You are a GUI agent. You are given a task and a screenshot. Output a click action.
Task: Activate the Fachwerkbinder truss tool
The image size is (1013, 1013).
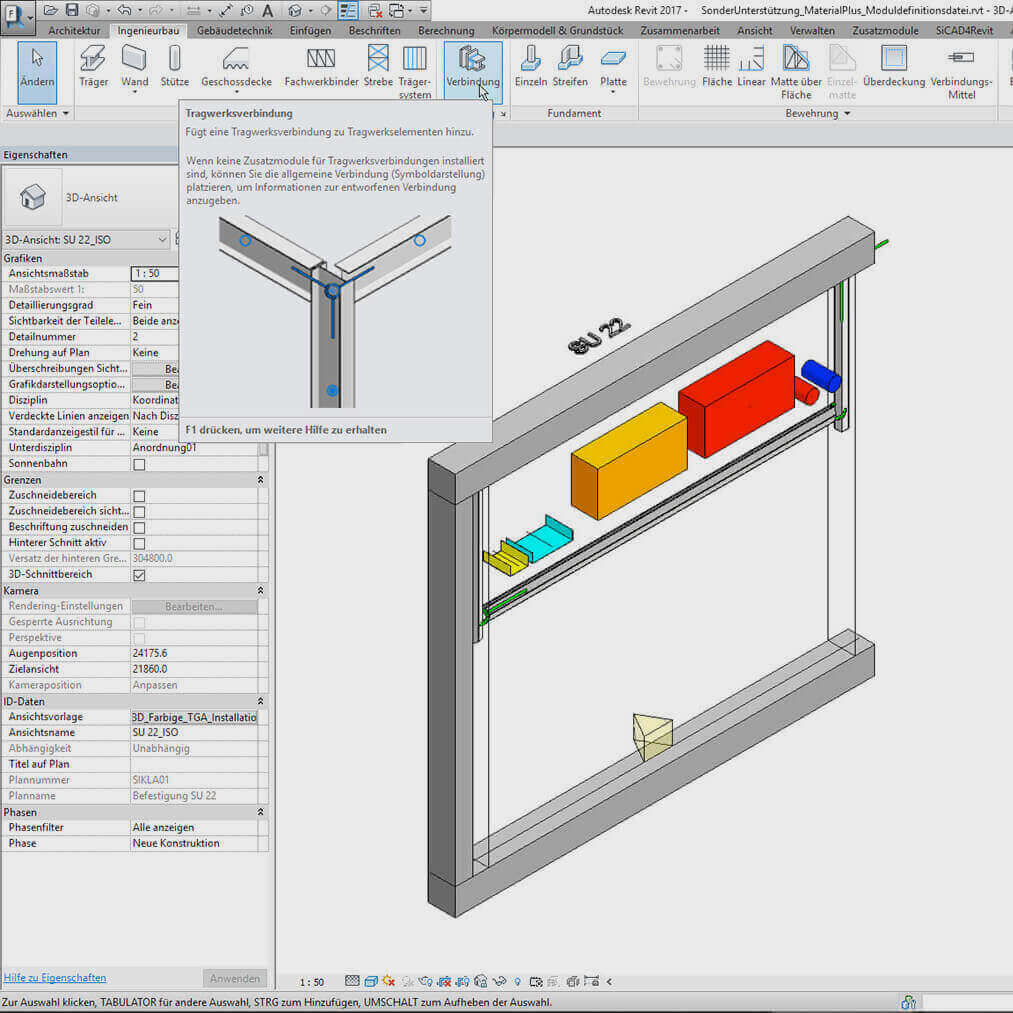coord(321,66)
